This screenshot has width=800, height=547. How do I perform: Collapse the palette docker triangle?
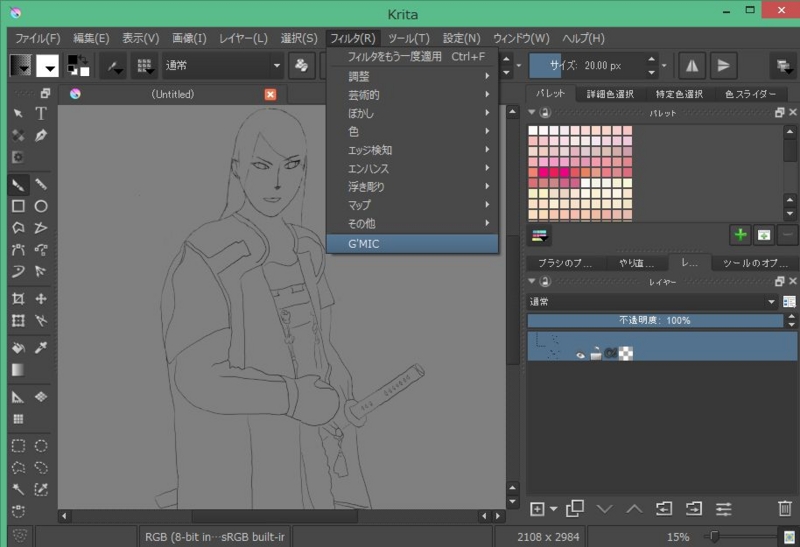[532, 112]
